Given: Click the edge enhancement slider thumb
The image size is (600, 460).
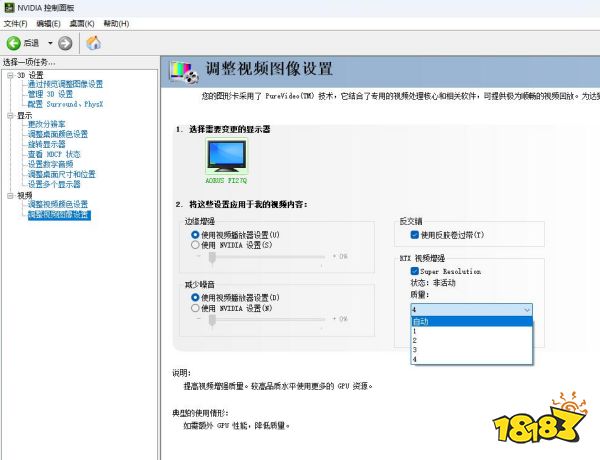Looking at the screenshot, I should (x=212, y=258).
